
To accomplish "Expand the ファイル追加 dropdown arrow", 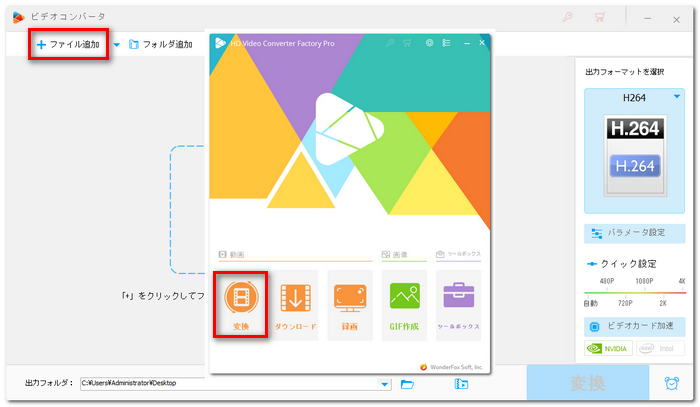I will tap(117, 45).
